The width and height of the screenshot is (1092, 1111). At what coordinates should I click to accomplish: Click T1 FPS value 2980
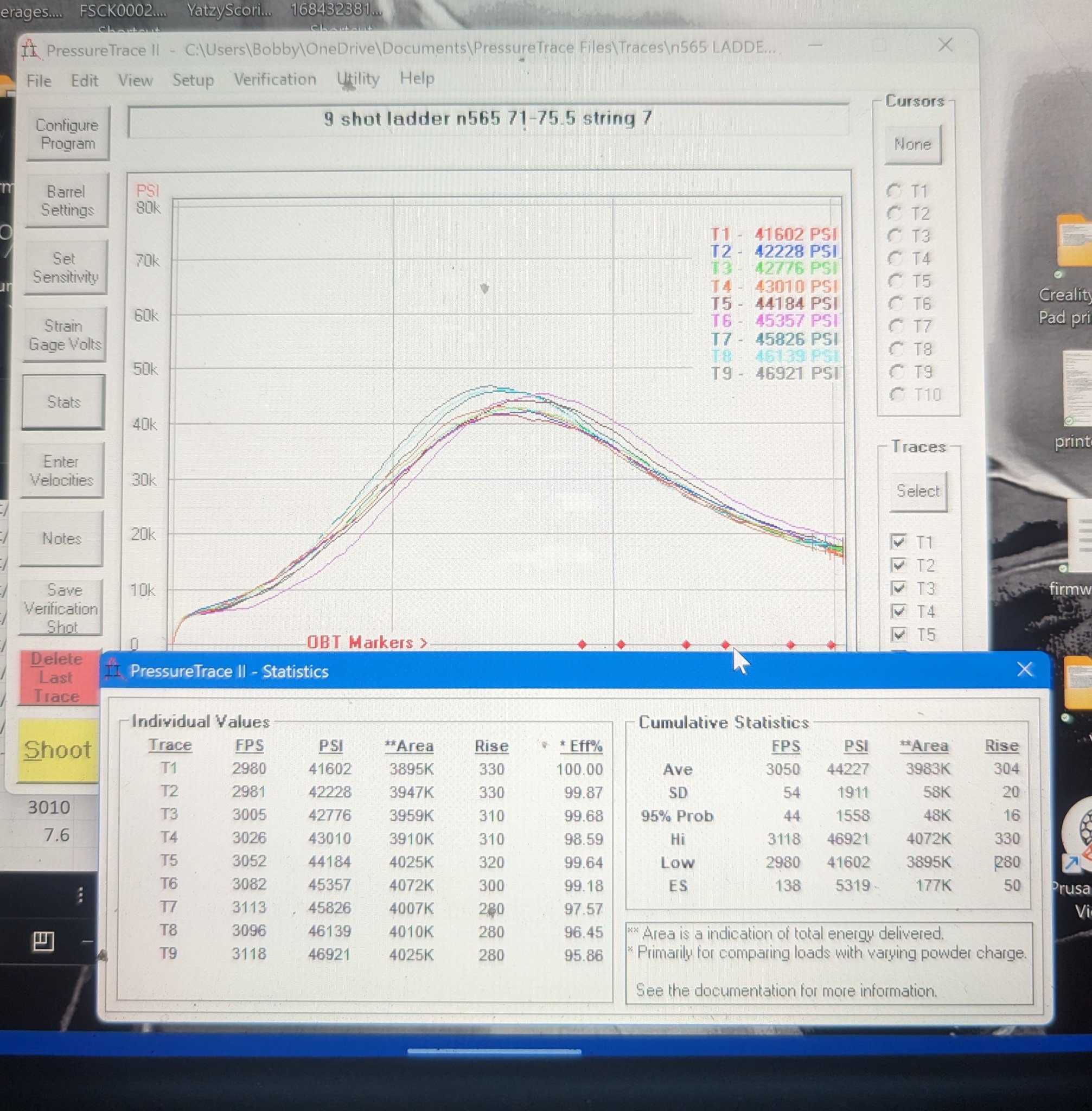[249, 769]
